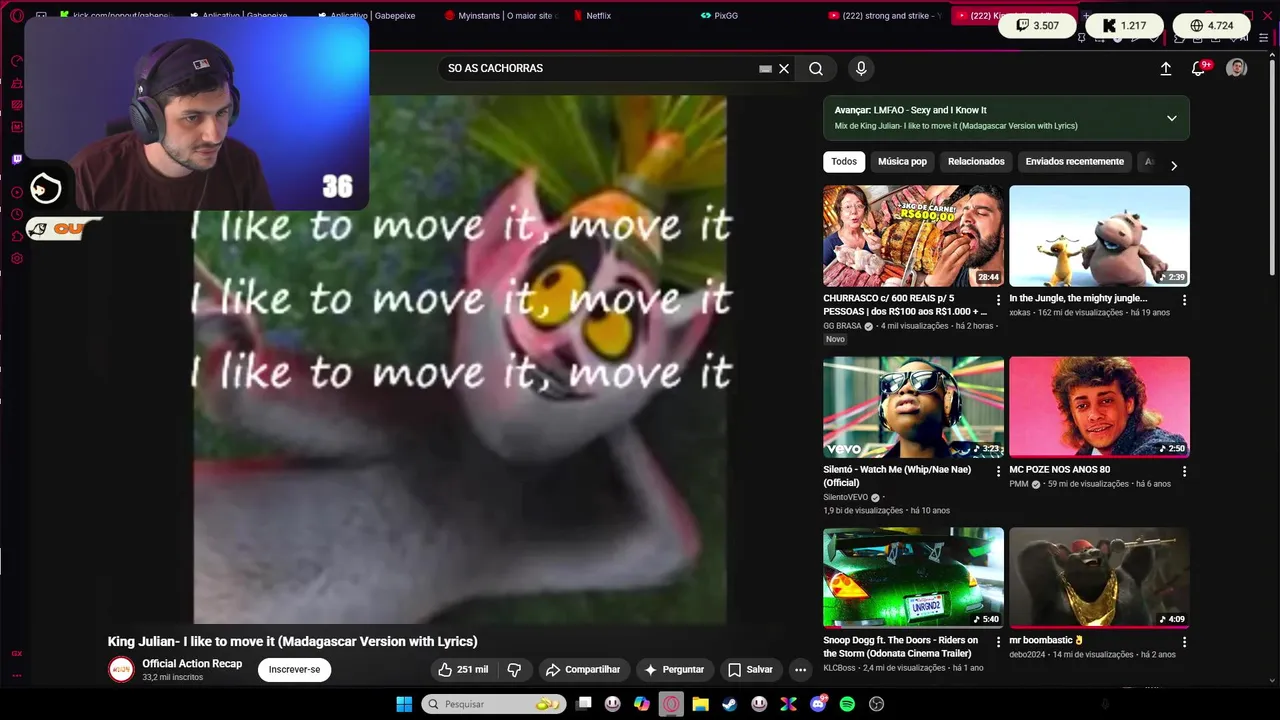
Task: Open Spotify from the taskbar
Action: [x=847, y=704]
